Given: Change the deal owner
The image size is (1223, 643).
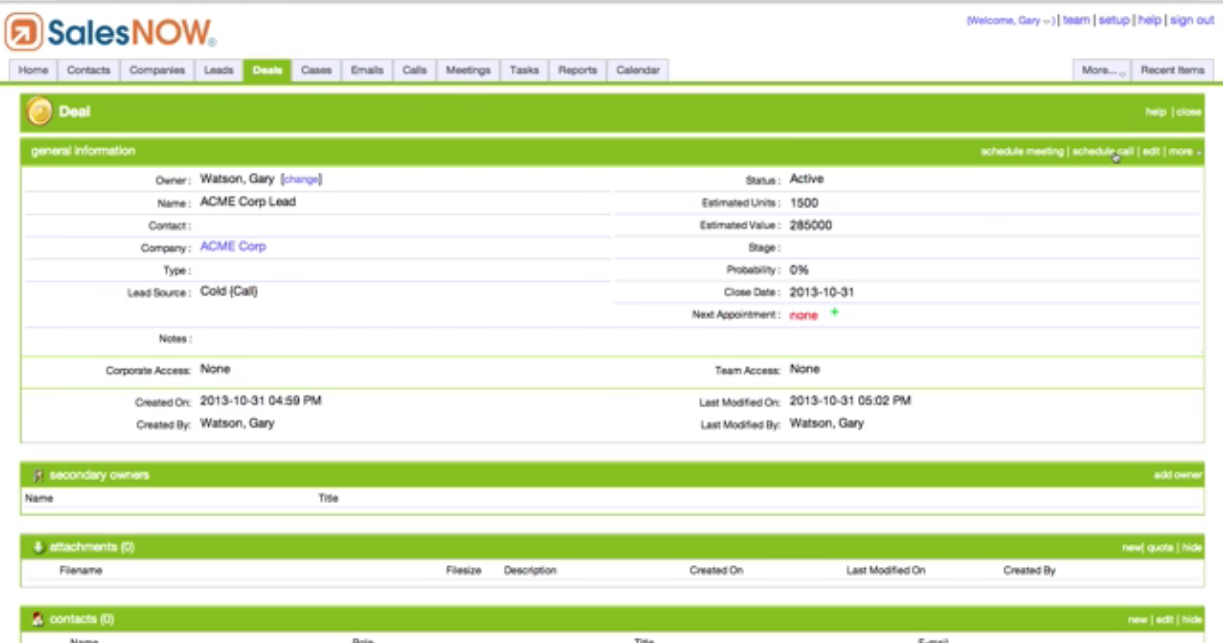Looking at the screenshot, I should [301, 179].
